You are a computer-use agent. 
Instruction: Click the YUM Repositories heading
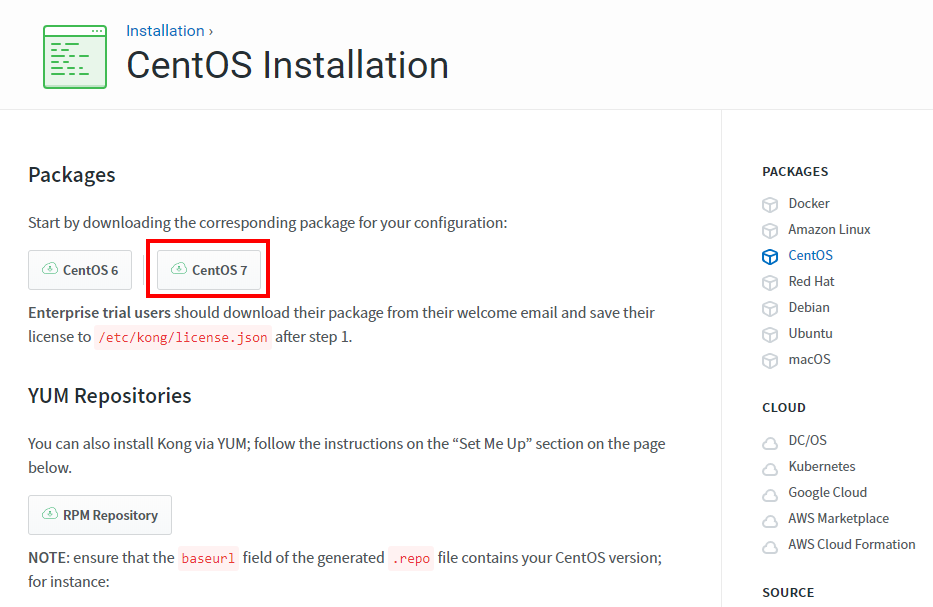(109, 396)
